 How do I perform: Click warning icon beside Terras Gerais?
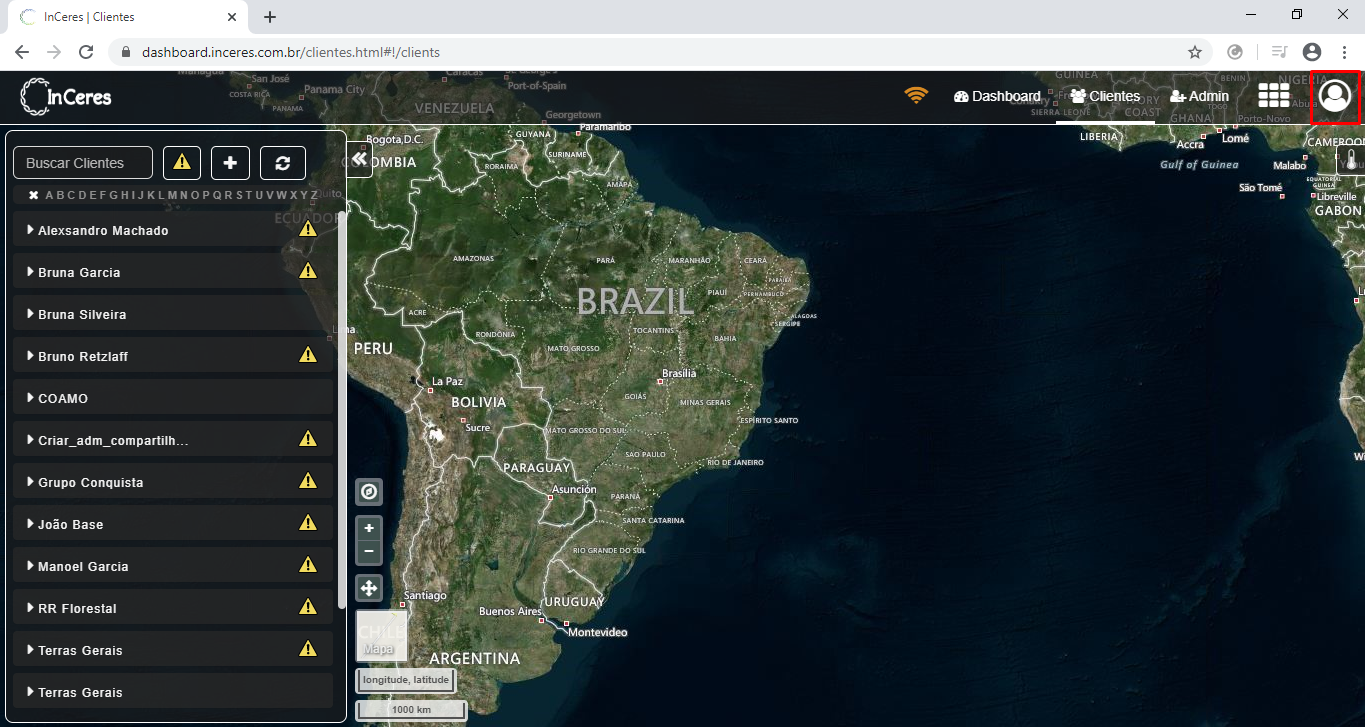(308, 649)
